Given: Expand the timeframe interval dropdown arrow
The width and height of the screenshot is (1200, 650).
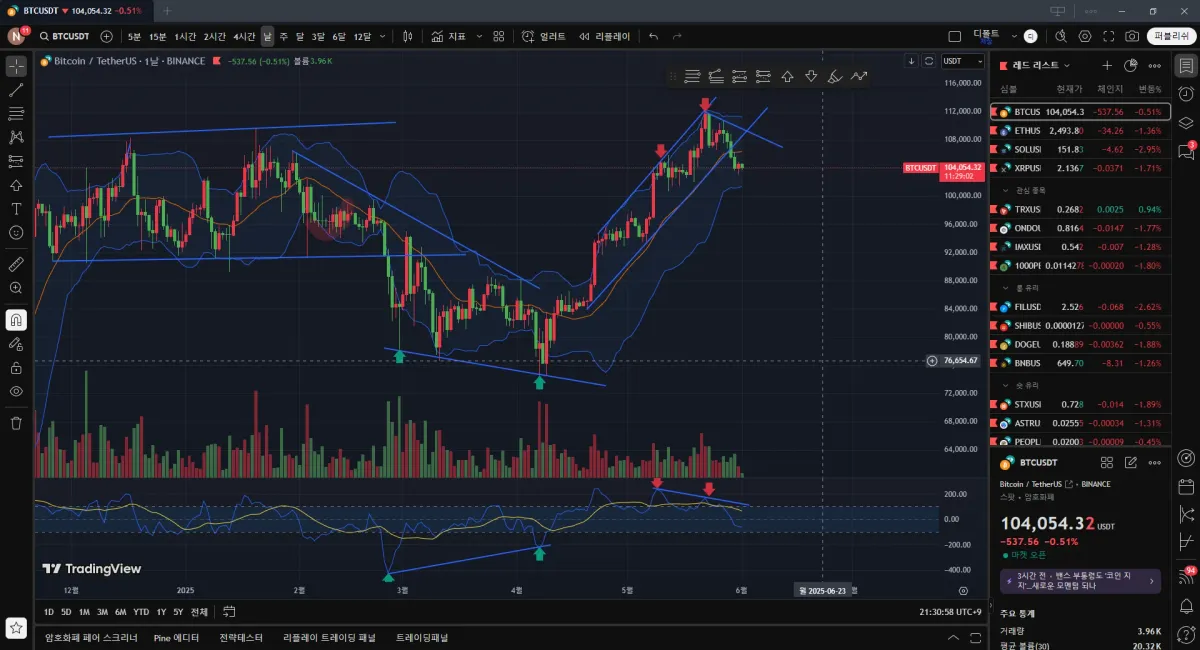Looking at the screenshot, I should 383,36.
